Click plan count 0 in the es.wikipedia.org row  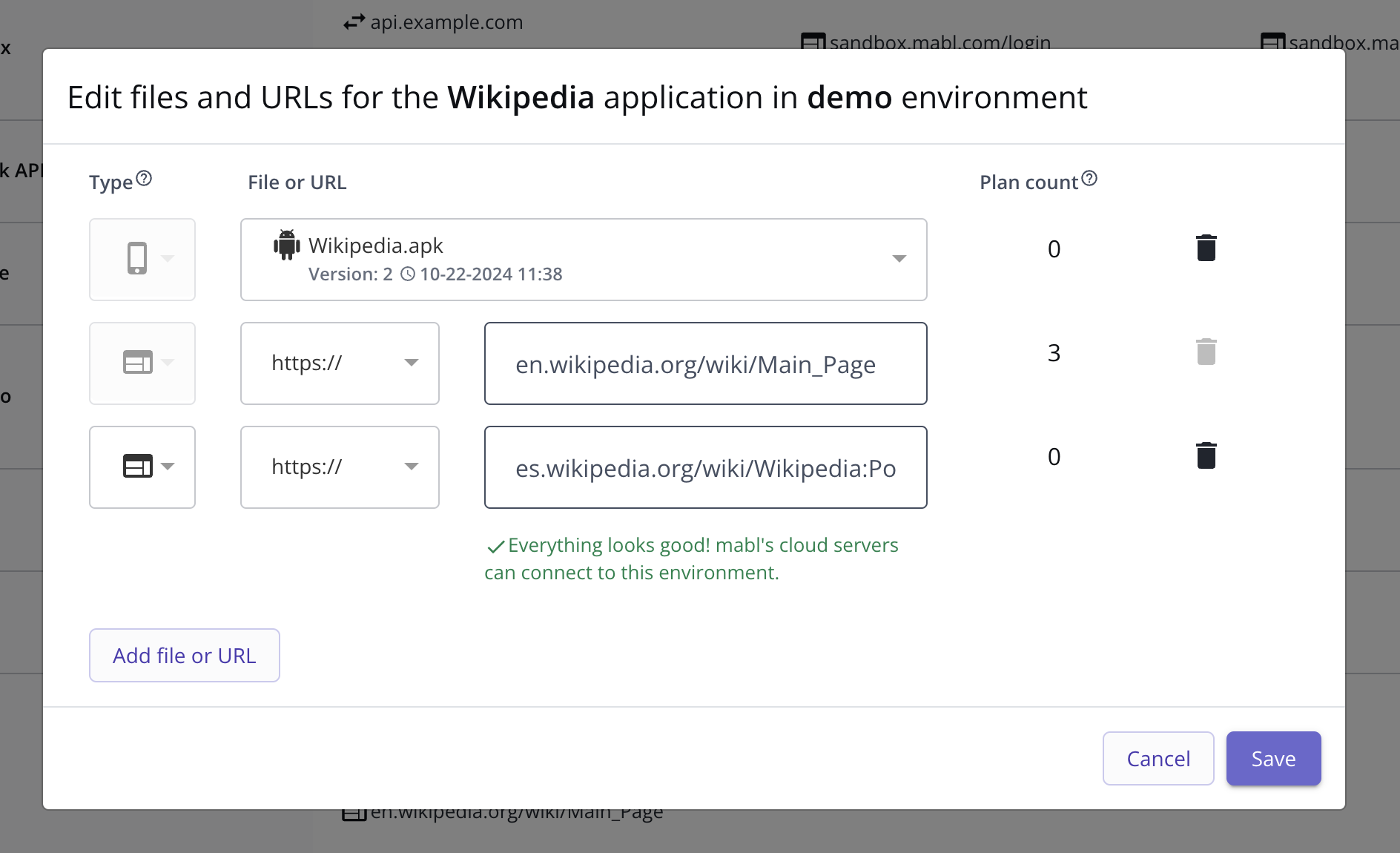pos(1054,456)
